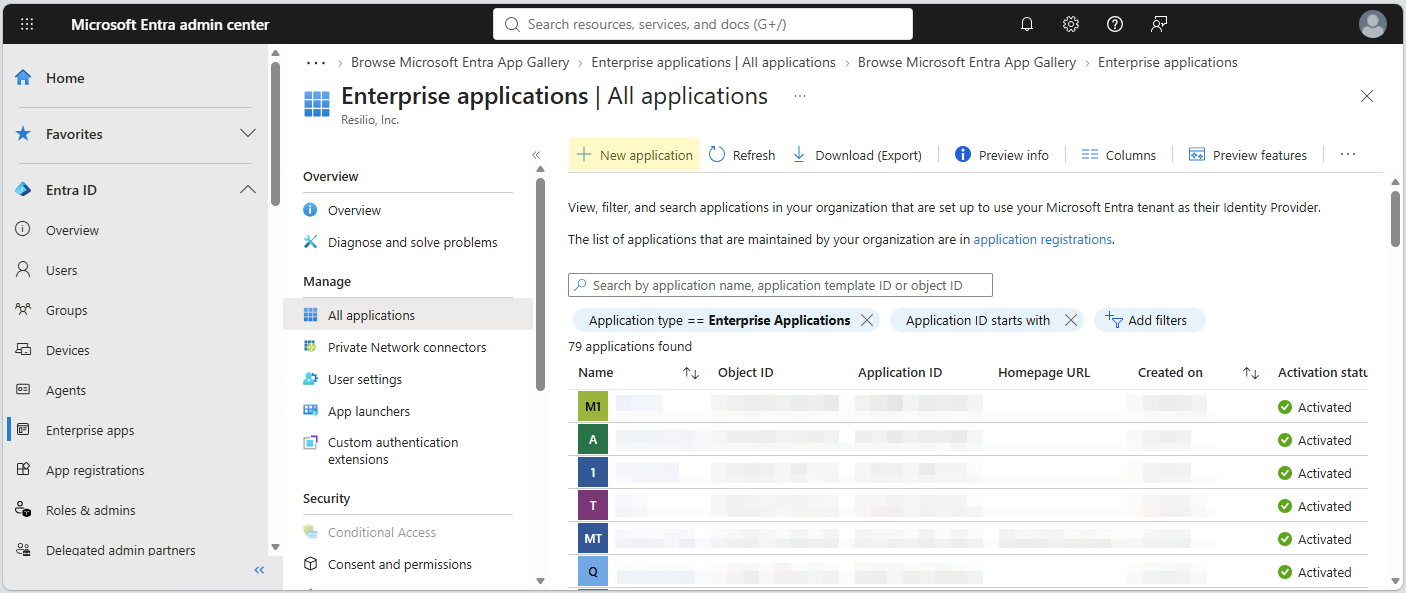Viewport: 1406px width, 593px height.
Task: Edit the Application type filter pill
Action: pos(719,320)
